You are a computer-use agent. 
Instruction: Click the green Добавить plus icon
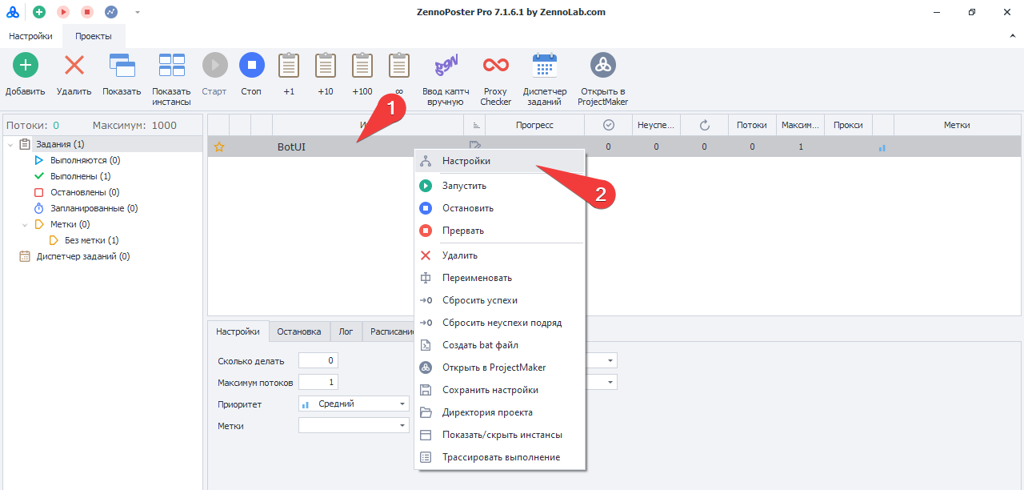(25, 66)
